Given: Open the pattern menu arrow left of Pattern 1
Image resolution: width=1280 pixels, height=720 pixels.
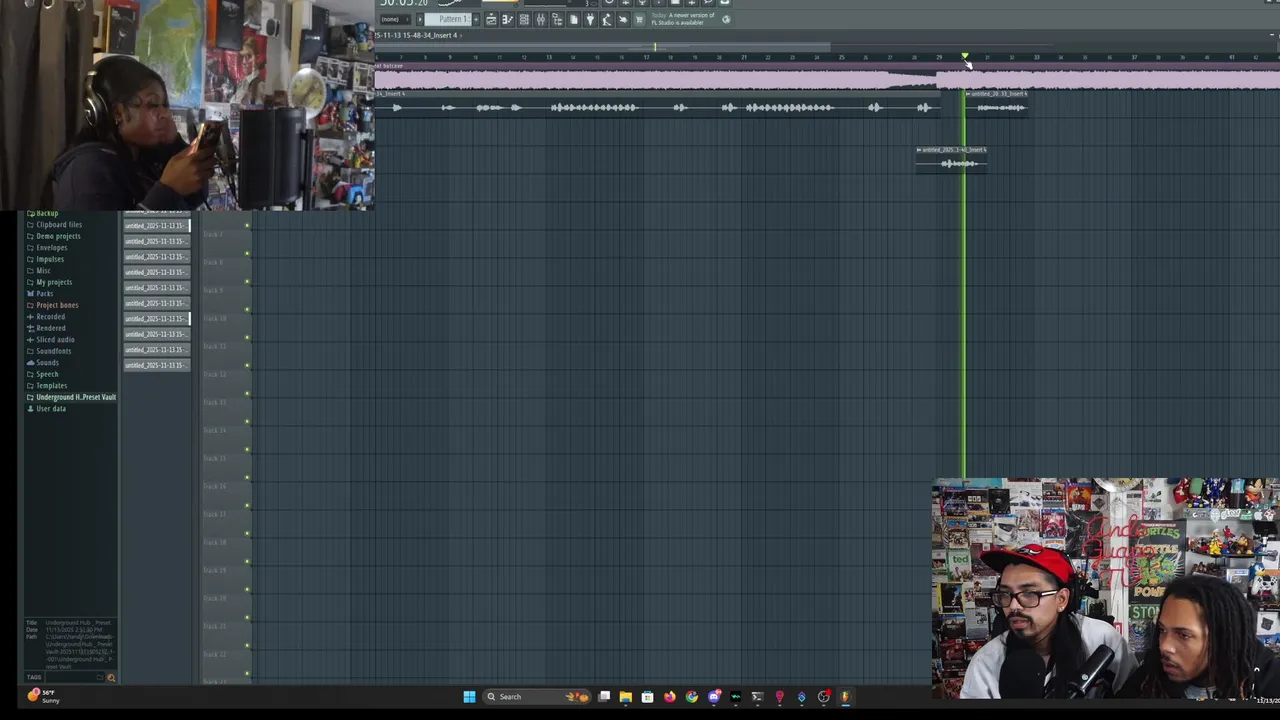Looking at the screenshot, I should pyautogui.click(x=420, y=19).
